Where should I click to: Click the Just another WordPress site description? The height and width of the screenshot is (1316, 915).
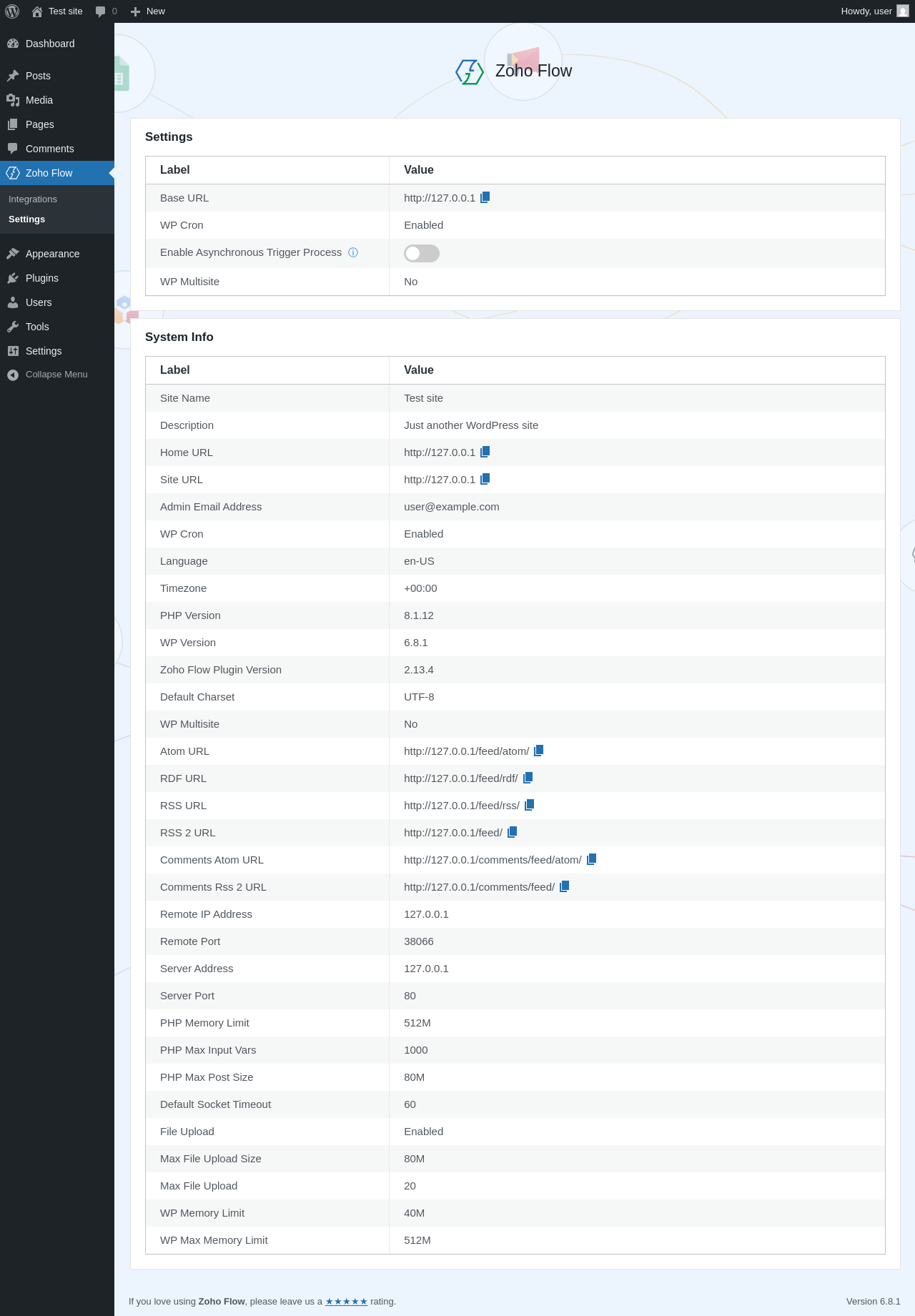click(471, 425)
